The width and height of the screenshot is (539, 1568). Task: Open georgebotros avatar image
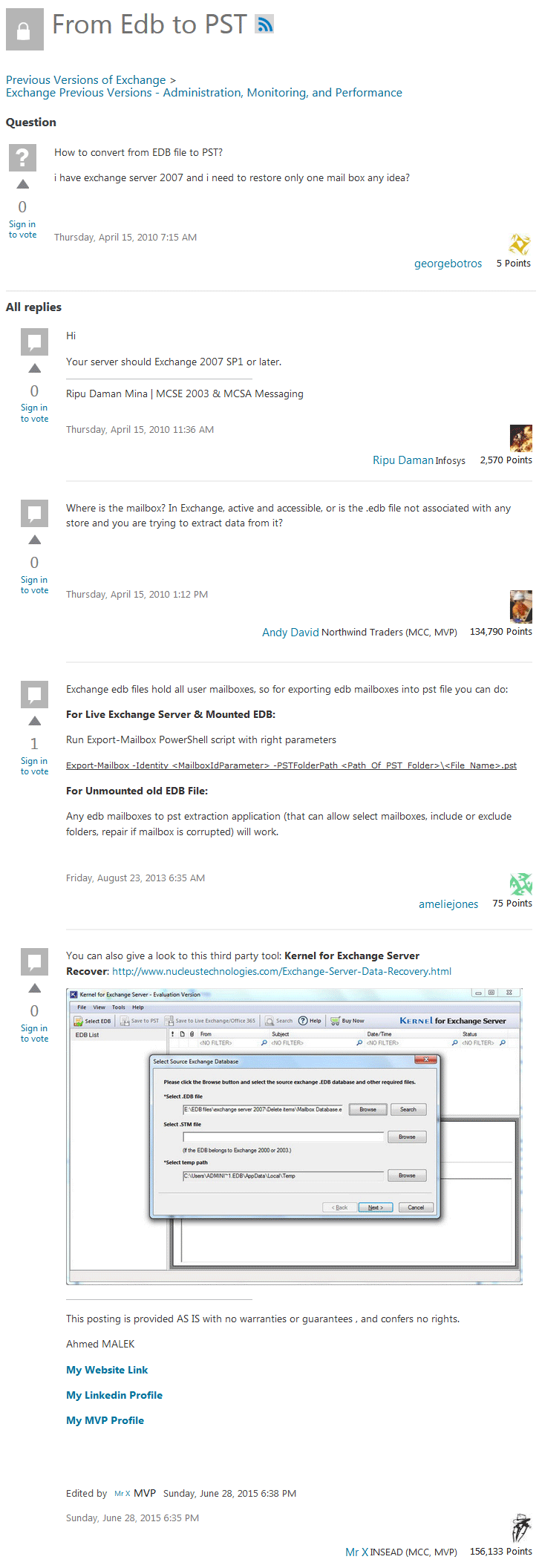coord(520,244)
